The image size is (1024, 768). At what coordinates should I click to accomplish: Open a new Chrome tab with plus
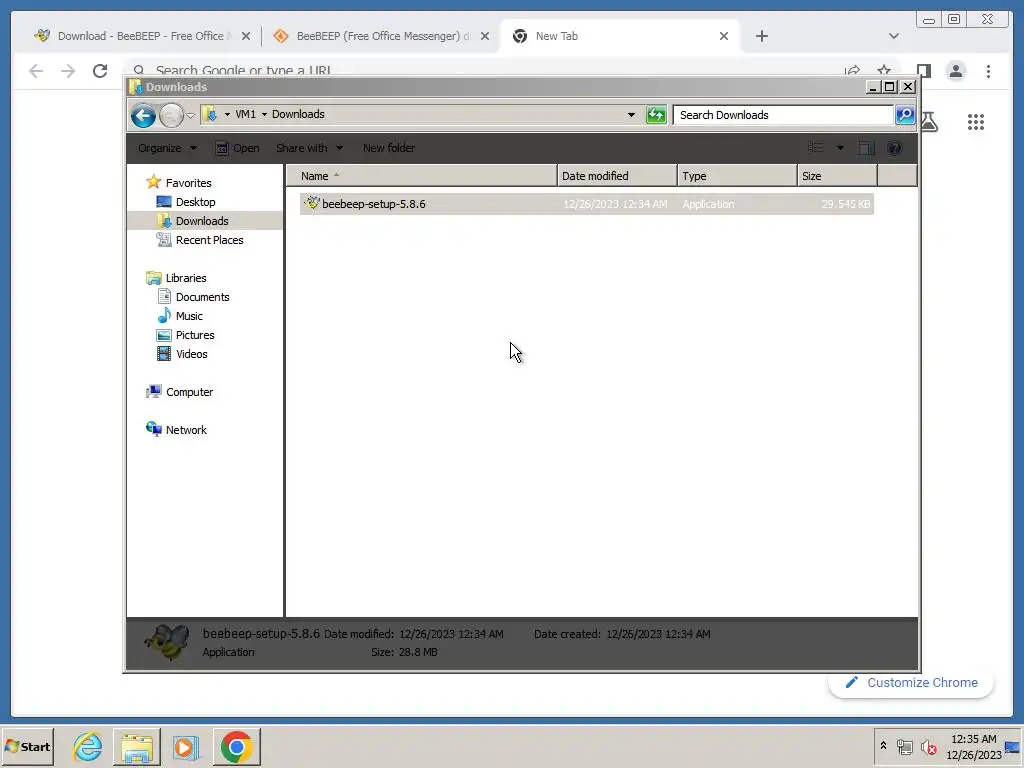pyautogui.click(x=761, y=36)
